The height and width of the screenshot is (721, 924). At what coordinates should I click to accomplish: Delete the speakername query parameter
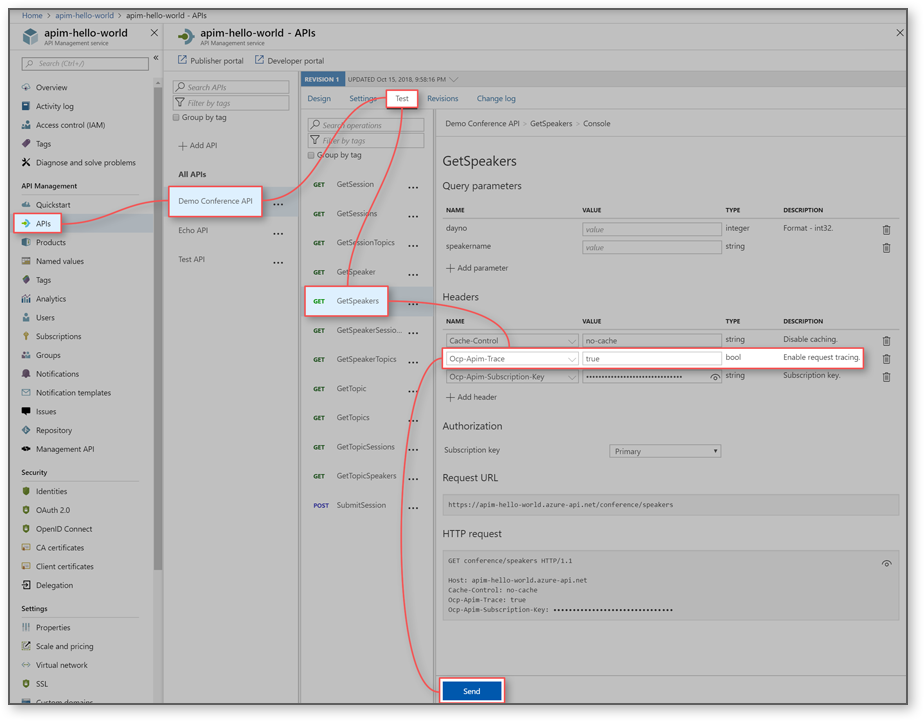[886, 247]
